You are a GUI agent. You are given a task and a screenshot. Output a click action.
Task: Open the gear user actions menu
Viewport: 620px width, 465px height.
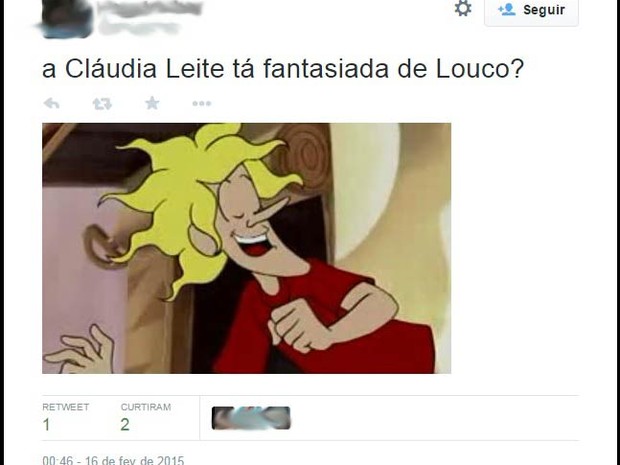click(x=463, y=8)
